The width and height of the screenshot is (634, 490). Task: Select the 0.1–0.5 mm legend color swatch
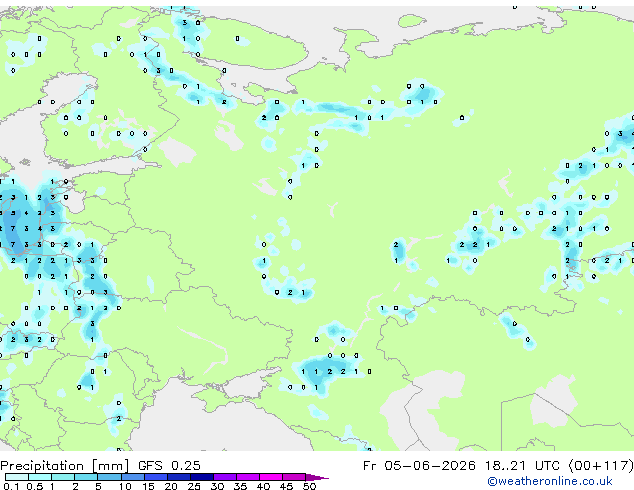[x=17, y=477]
